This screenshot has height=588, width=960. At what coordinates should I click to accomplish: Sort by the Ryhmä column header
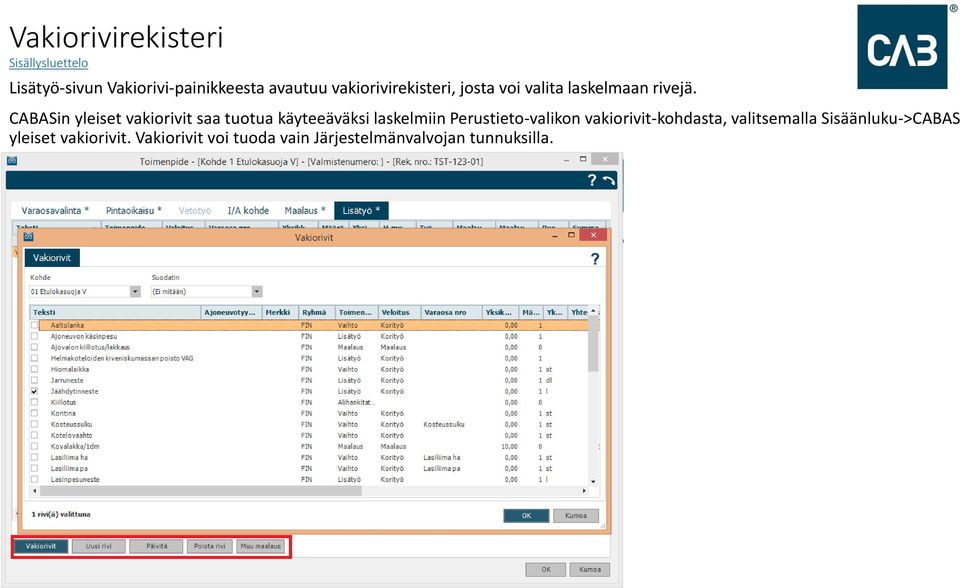317,312
